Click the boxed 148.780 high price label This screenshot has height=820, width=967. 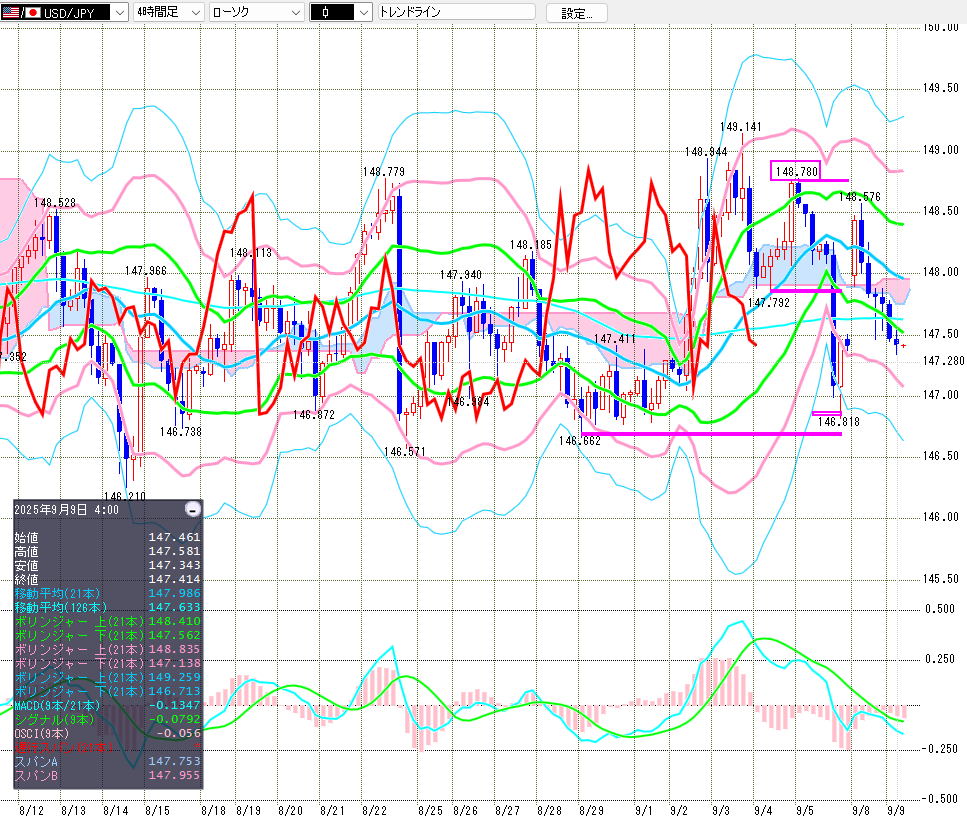coord(796,171)
